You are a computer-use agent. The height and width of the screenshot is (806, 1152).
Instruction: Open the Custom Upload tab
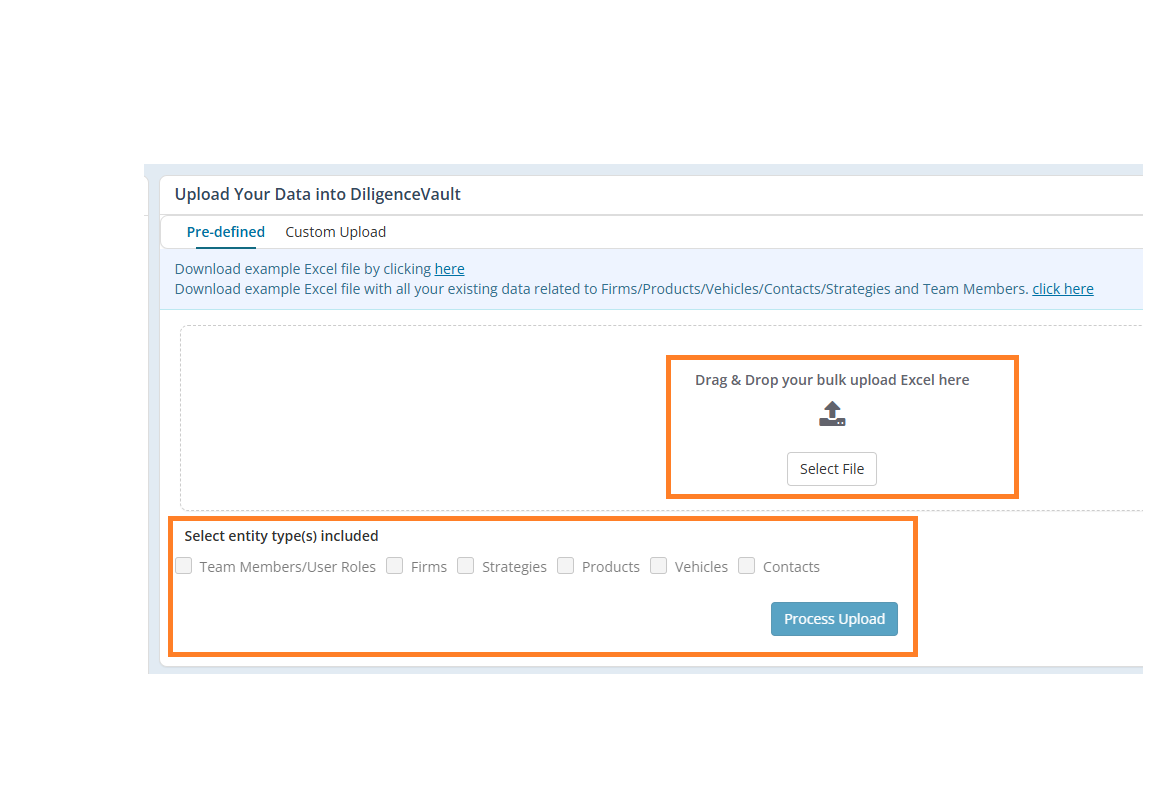point(336,232)
